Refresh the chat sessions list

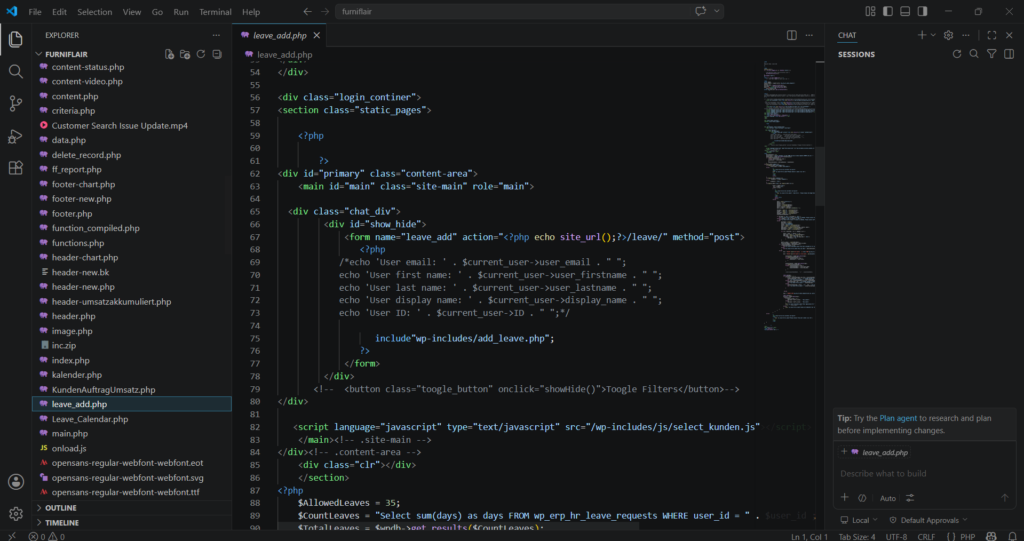coord(957,54)
